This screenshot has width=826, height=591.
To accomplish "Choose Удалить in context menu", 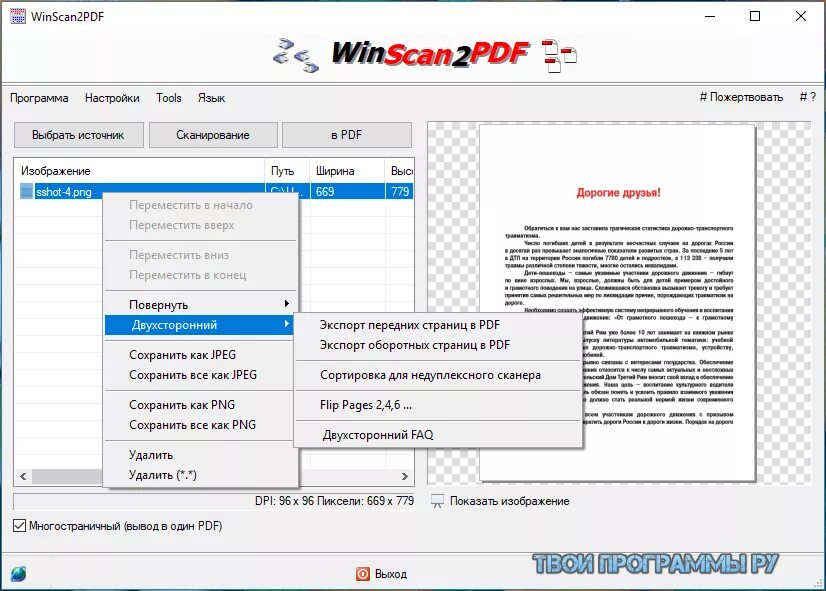I will [200, 455].
